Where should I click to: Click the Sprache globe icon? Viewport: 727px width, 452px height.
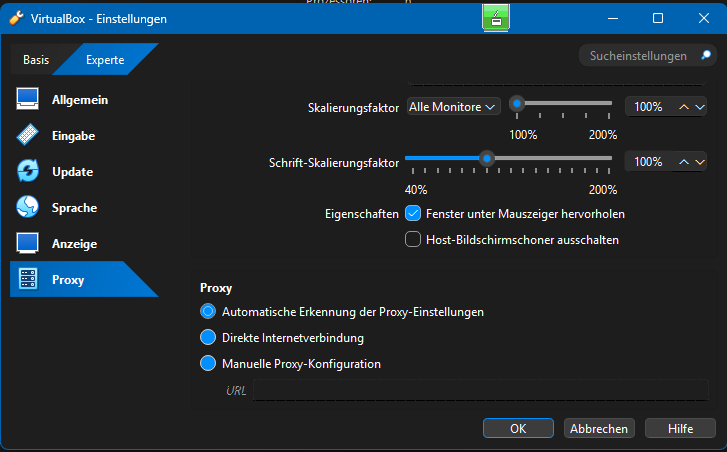coord(27,207)
